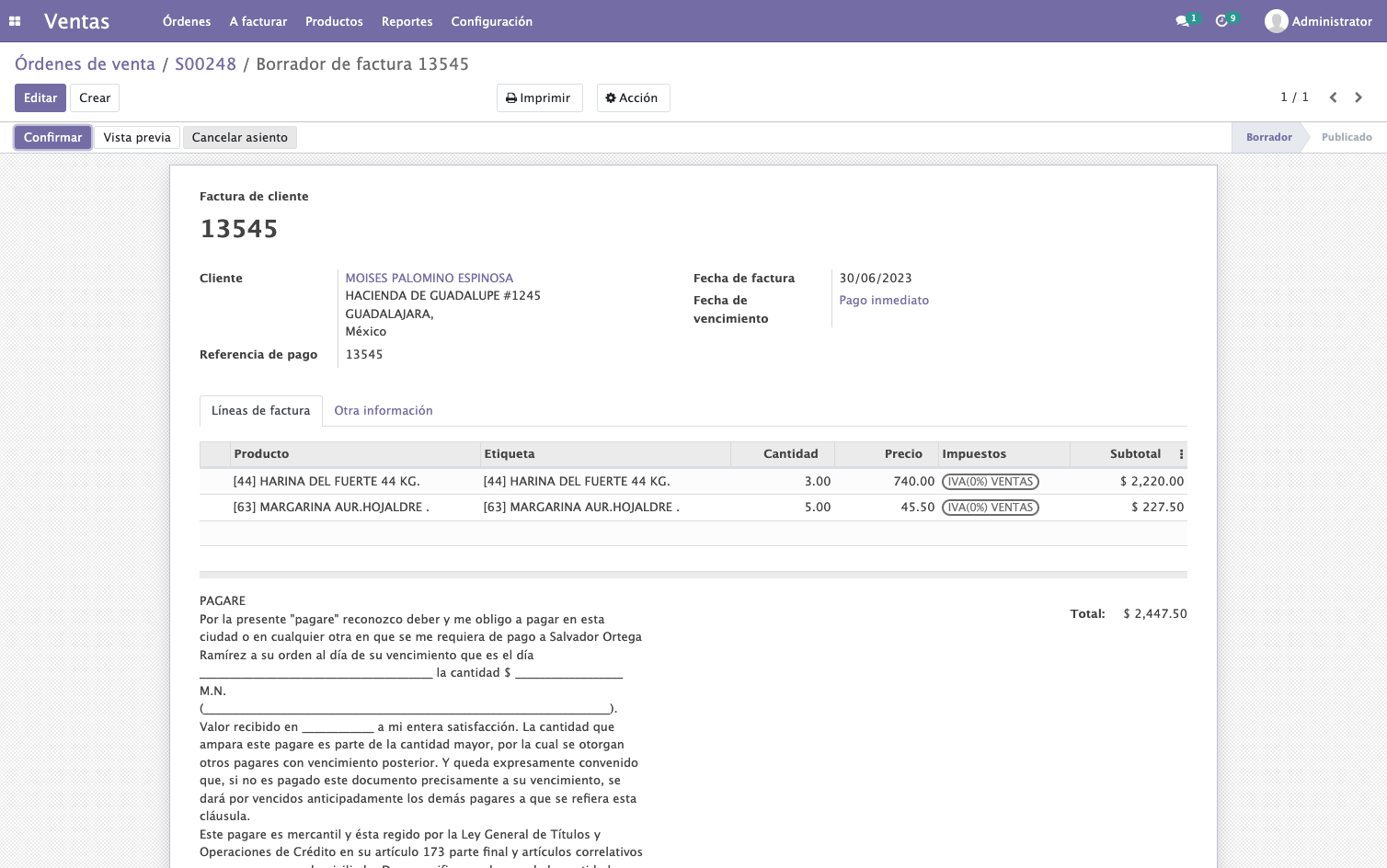The width and height of the screenshot is (1387, 868).
Task: Click the Editar button
Action: click(x=40, y=98)
